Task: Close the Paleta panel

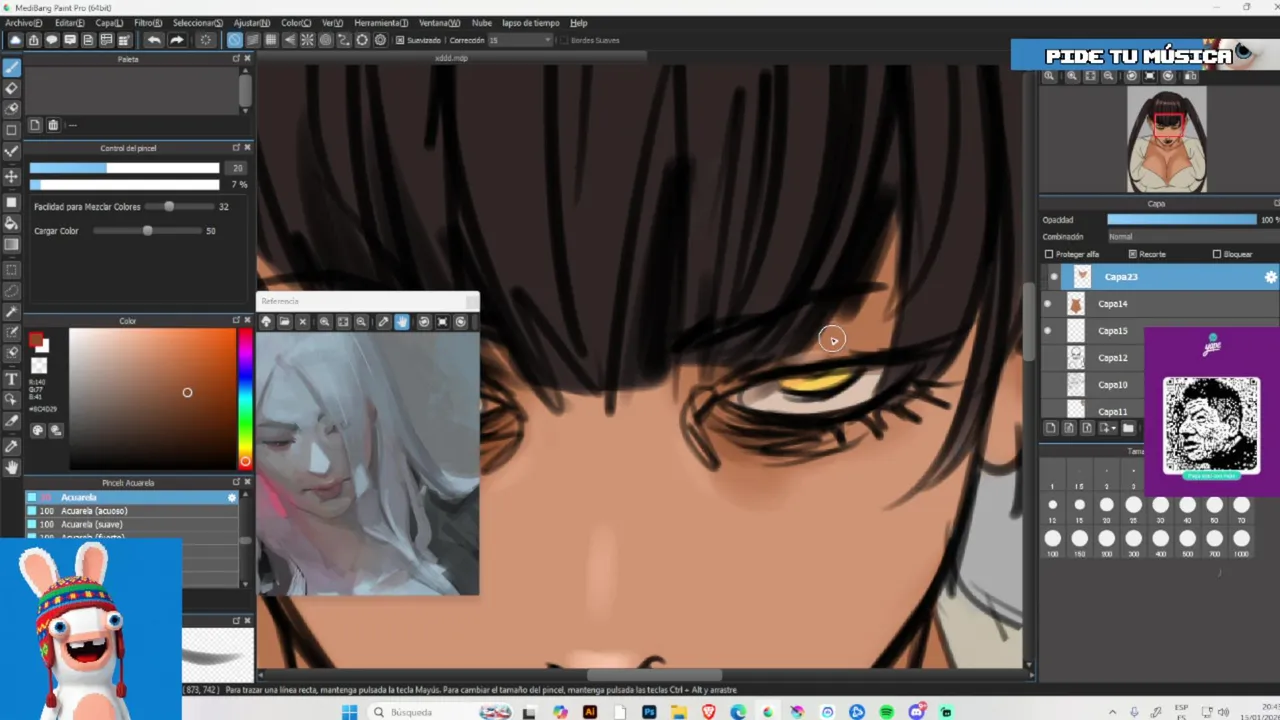Action: click(x=247, y=59)
